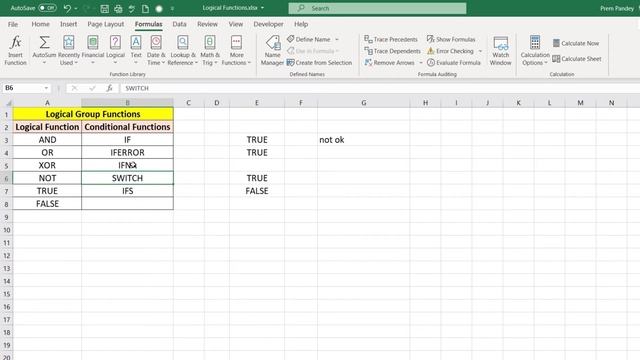Screen dimensions: 640x360
Task: Switch to the Review tab
Action: pyautogui.click(x=207, y=24)
